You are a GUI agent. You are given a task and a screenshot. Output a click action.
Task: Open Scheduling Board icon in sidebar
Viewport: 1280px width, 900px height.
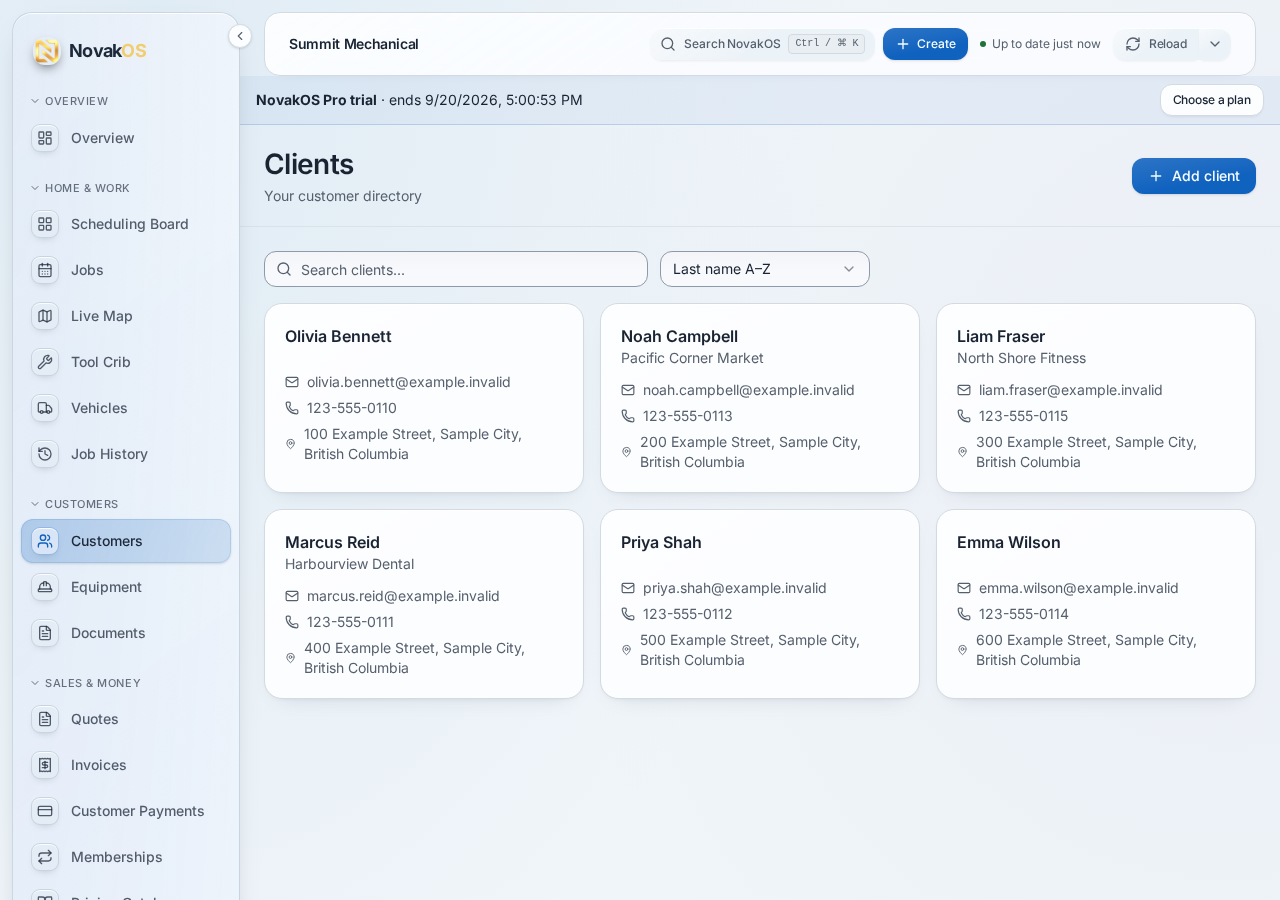tap(45, 224)
